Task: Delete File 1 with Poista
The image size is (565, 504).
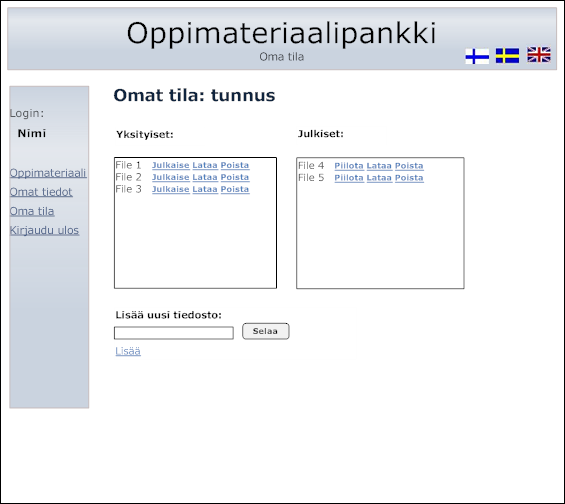Action: [235, 165]
